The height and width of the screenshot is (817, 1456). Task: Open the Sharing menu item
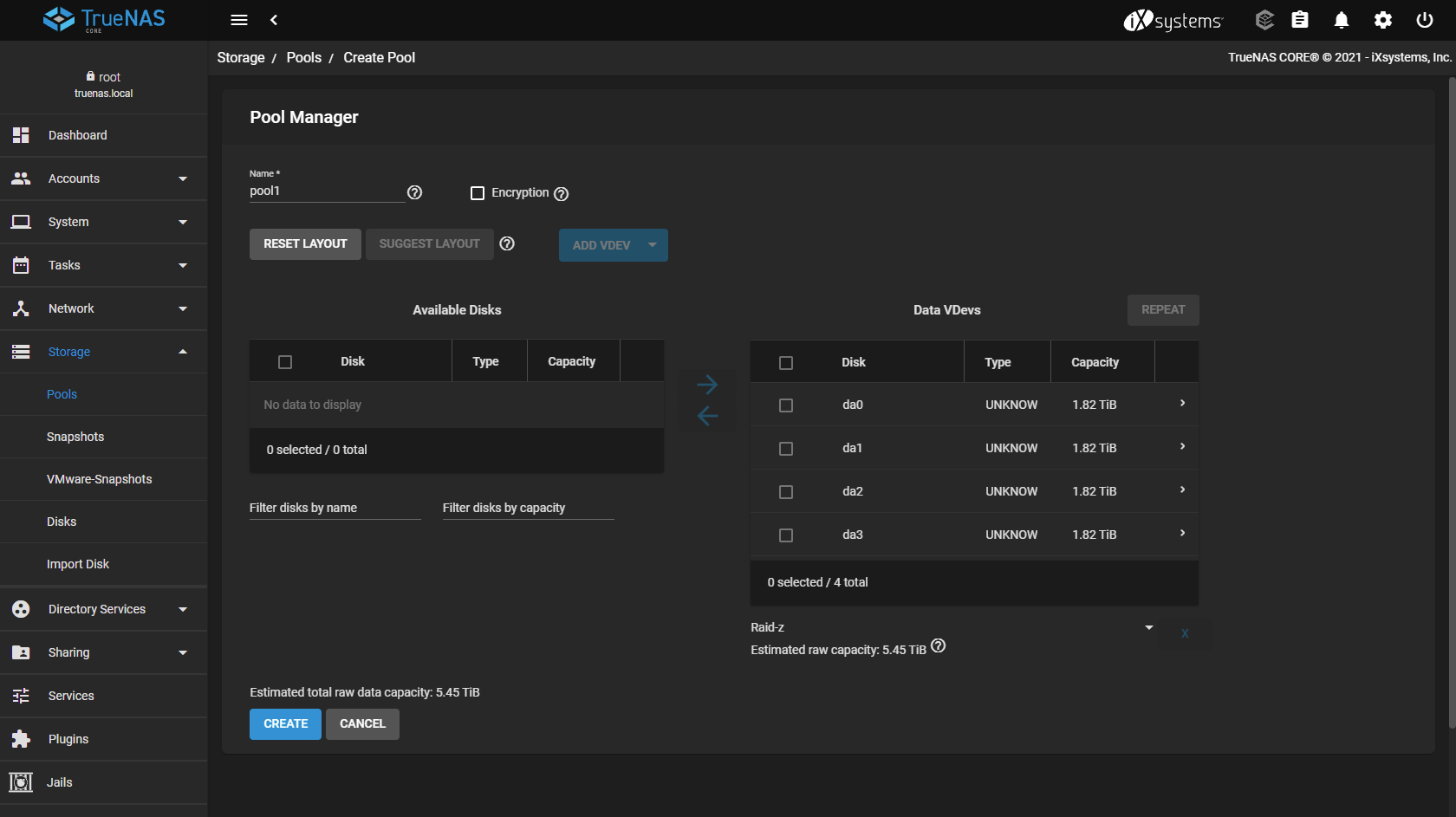tap(104, 652)
